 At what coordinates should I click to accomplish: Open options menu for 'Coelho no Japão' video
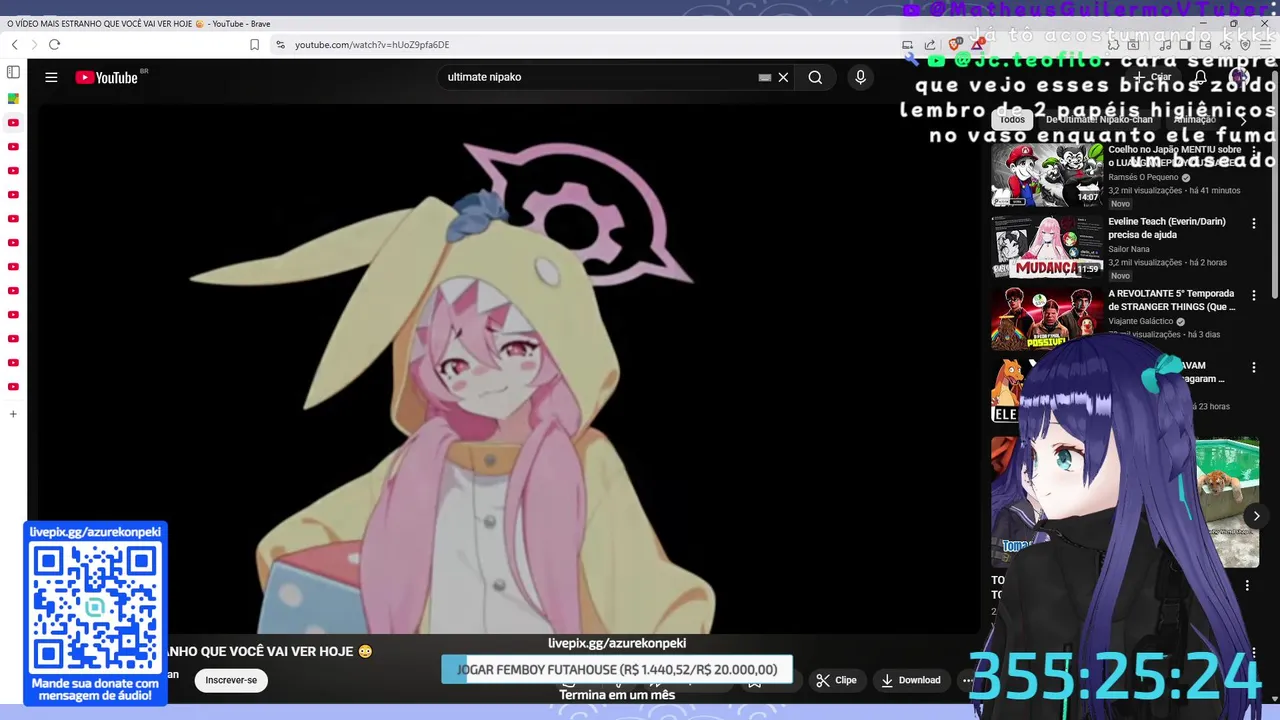pos(1254,151)
